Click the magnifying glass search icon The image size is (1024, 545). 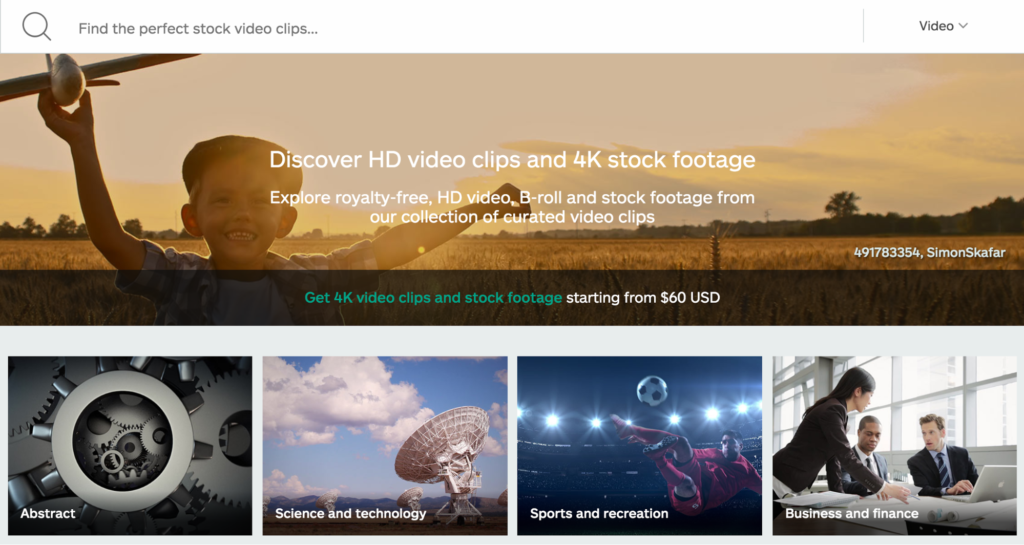pos(36,27)
